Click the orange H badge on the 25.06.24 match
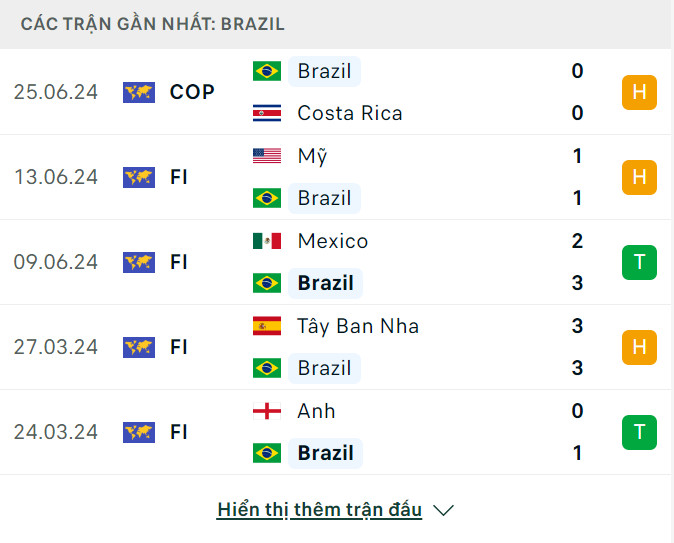674x543 pixels. pyautogui.click(x=639, y=92)
